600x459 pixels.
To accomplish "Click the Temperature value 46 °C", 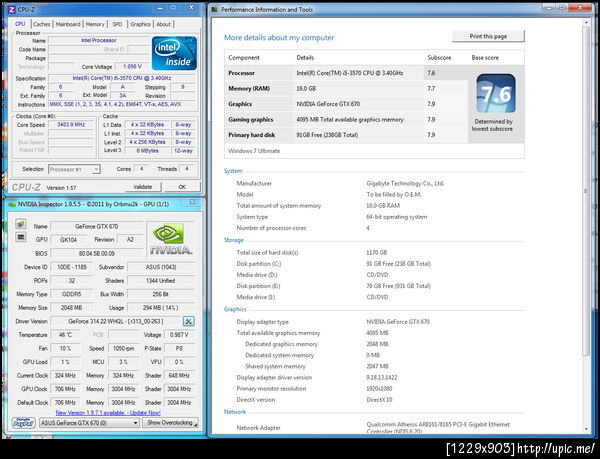I will (65, 335).
